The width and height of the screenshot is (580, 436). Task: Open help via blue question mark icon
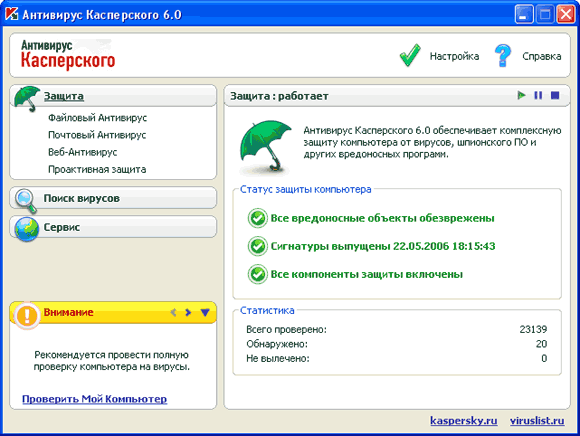[503, 55]
